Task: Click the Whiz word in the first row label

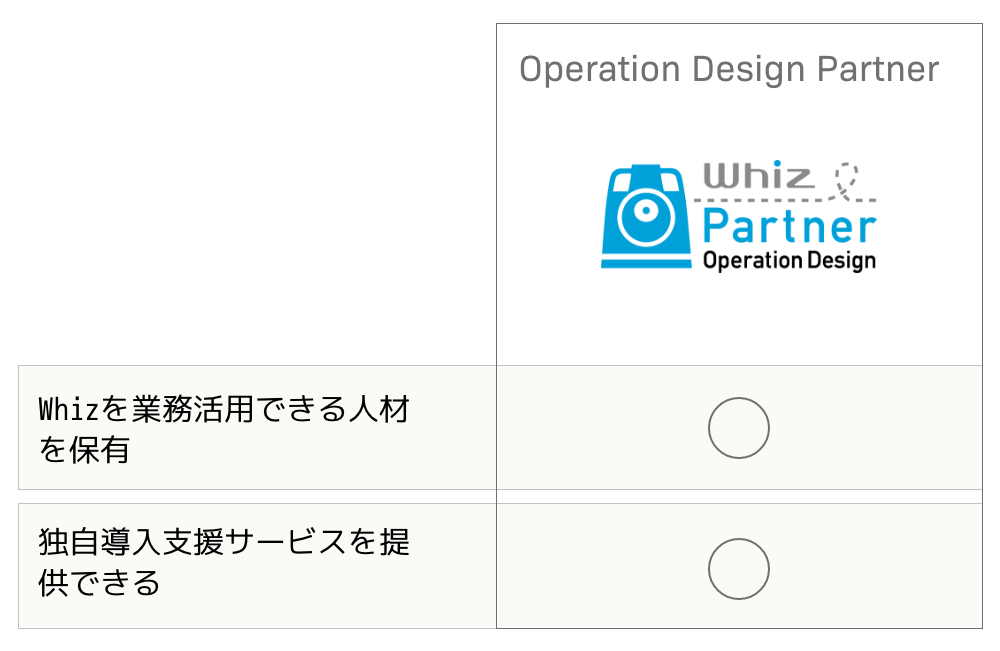Action: (x=69, y=409)
